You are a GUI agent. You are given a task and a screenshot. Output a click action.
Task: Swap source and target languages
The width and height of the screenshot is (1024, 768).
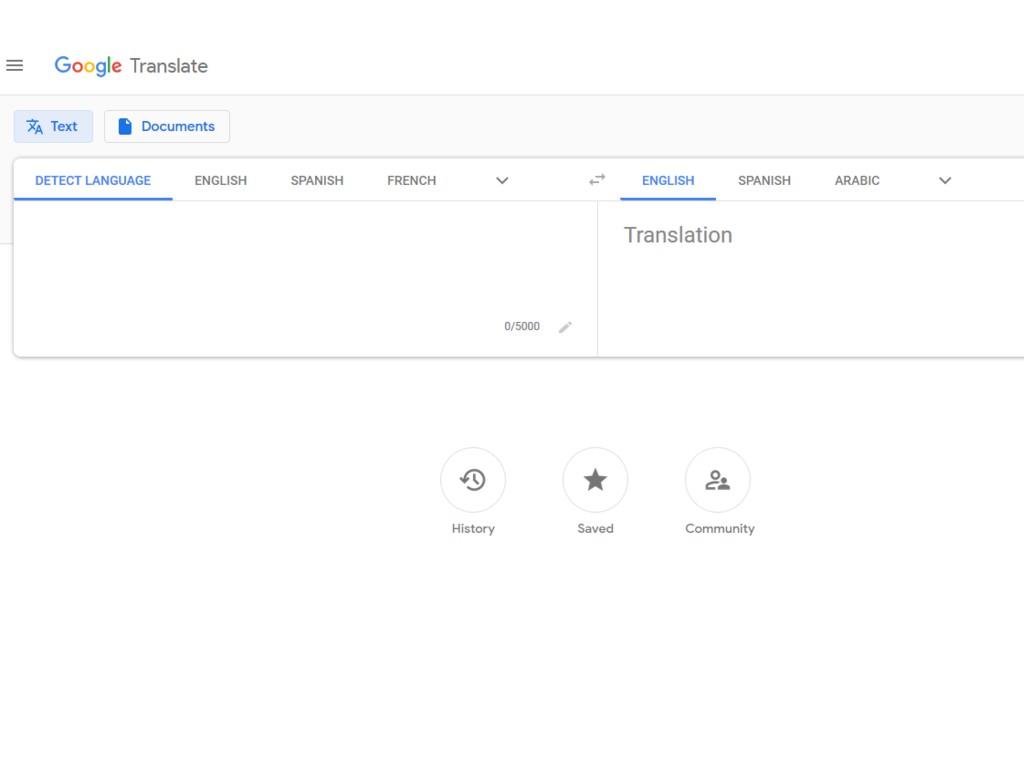597,180
